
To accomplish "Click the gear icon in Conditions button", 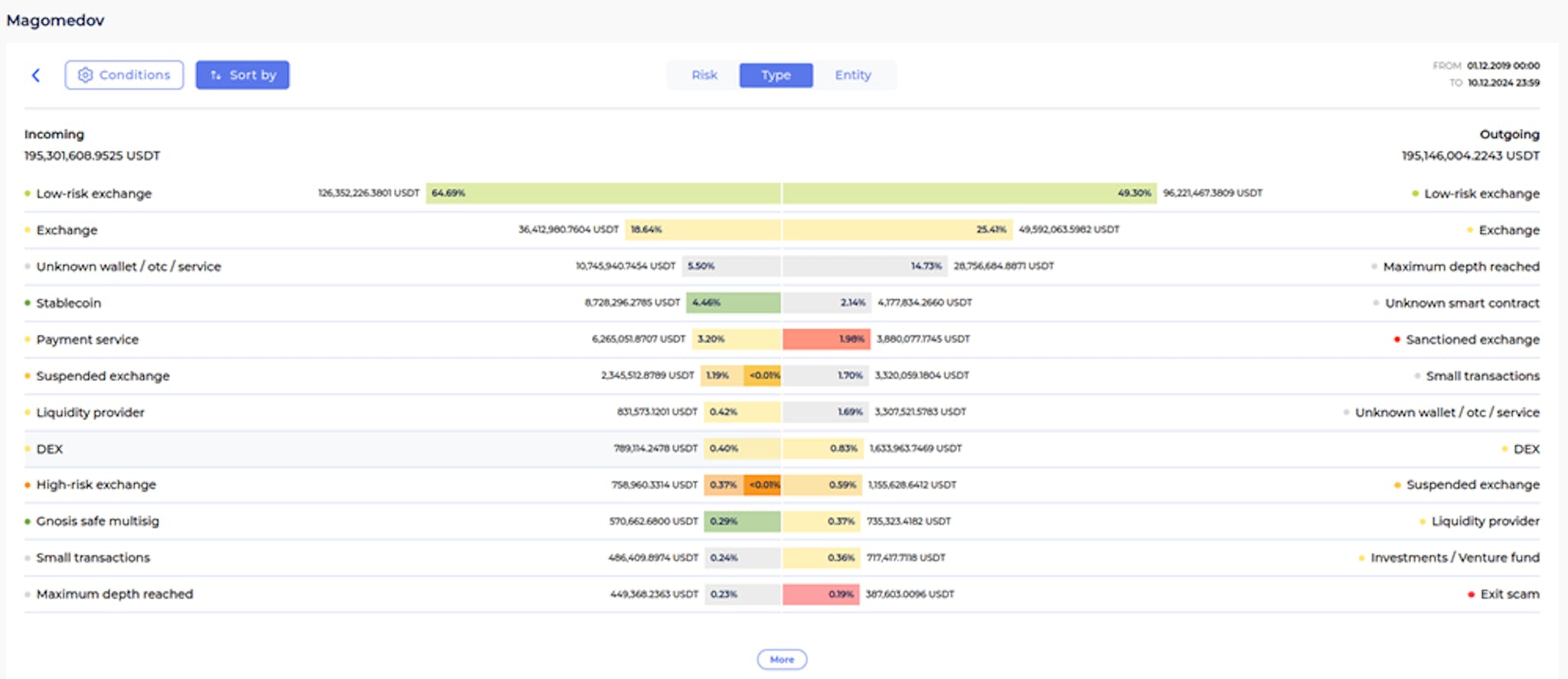I will pyautogui.click(x=85, y=75).
